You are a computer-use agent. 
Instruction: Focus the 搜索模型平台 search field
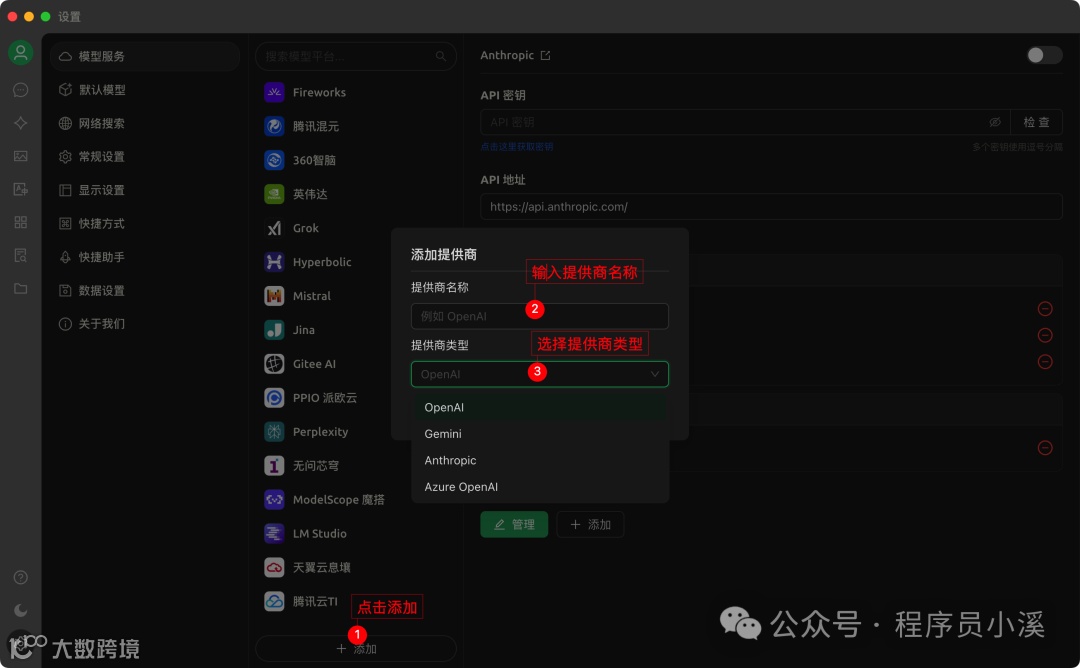(x=355, y=56)
